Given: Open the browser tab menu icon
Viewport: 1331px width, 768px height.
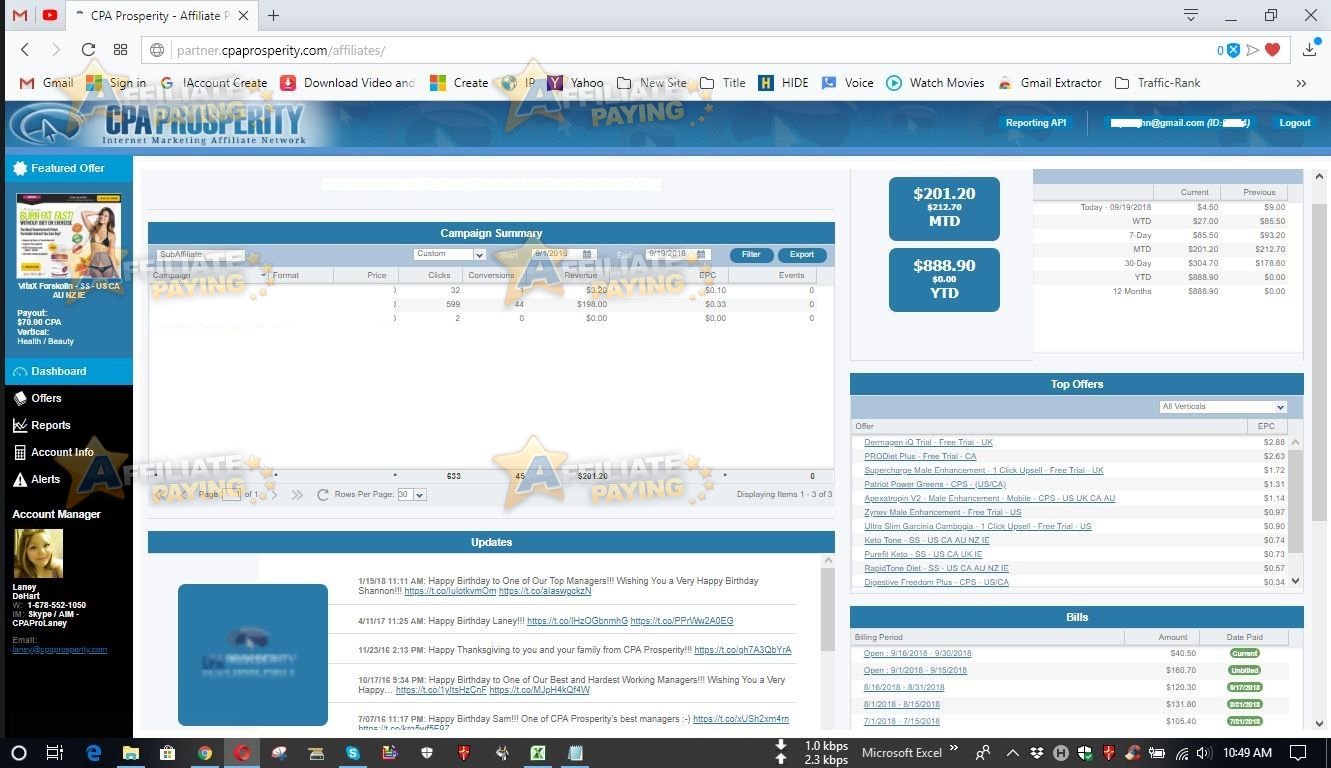Looking at the screenshot, I should 1191,15.
